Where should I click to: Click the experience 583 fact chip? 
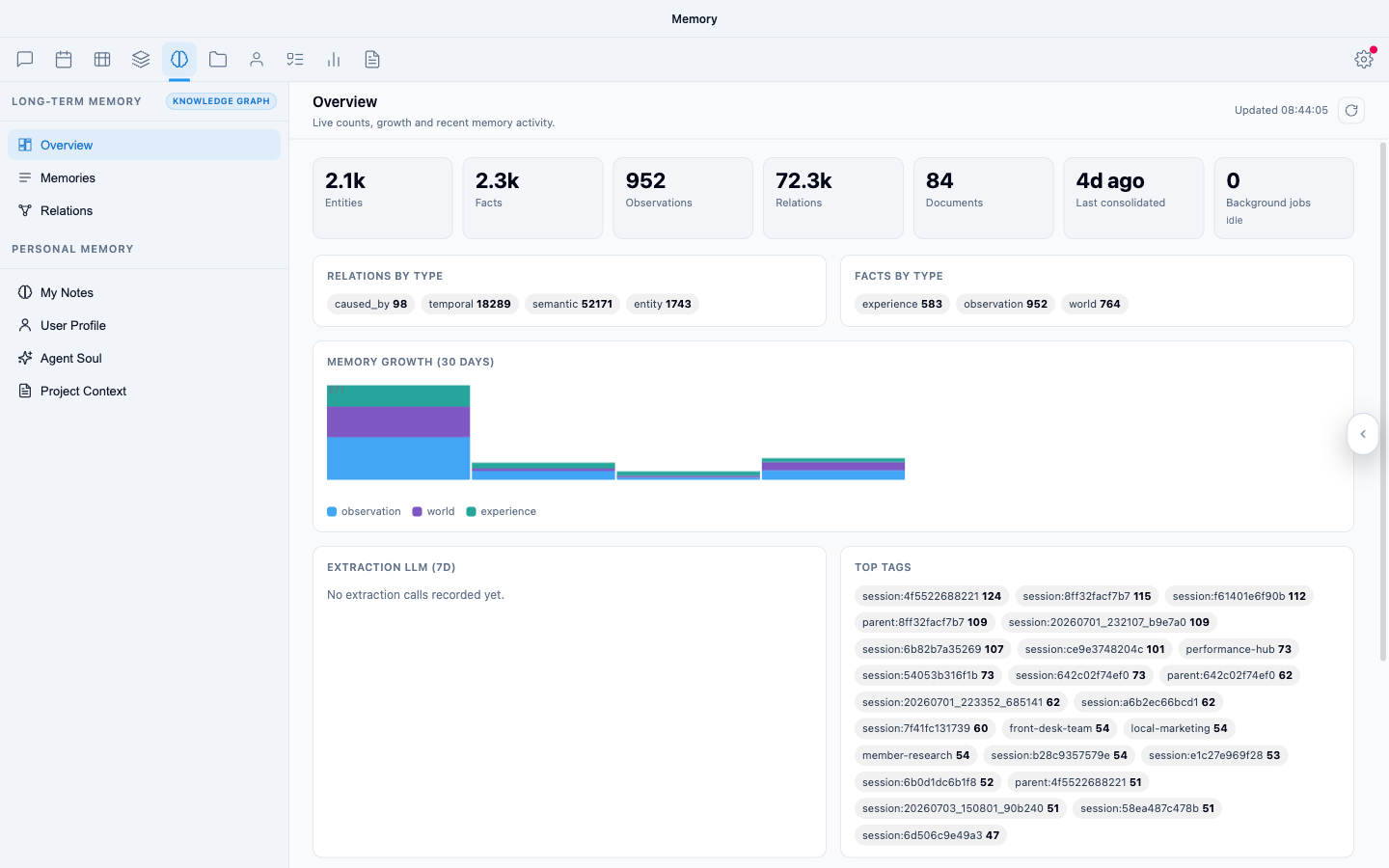tap(902, 304)
